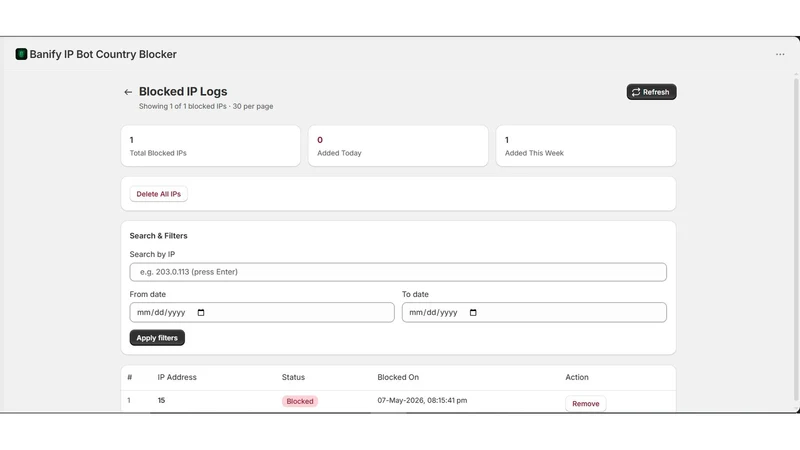This screenshot has width=800, height=450.
Task: Click the Action column header
Action: coord(577,377)
